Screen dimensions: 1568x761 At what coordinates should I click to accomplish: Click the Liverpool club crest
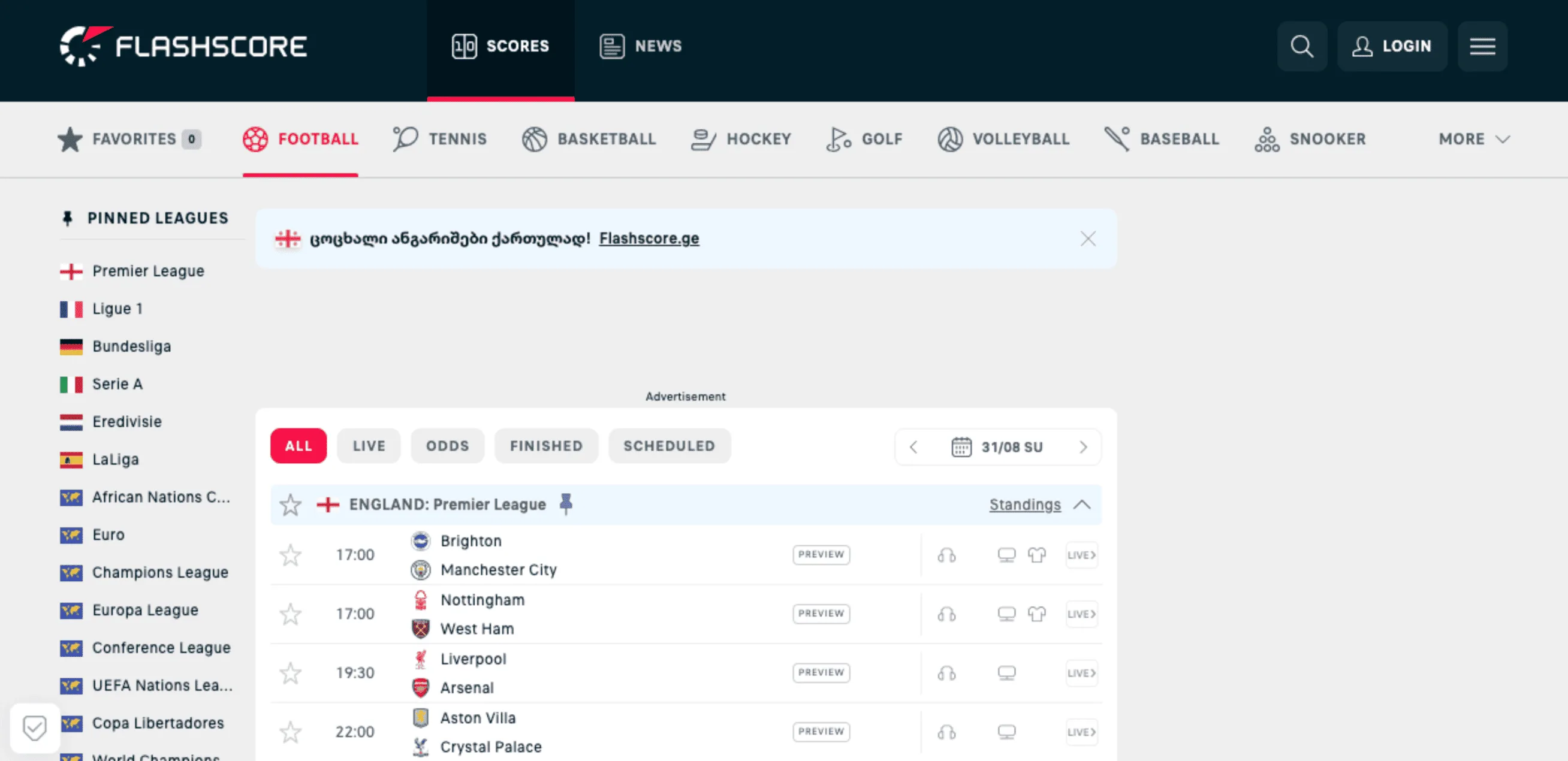pos(421,659)
